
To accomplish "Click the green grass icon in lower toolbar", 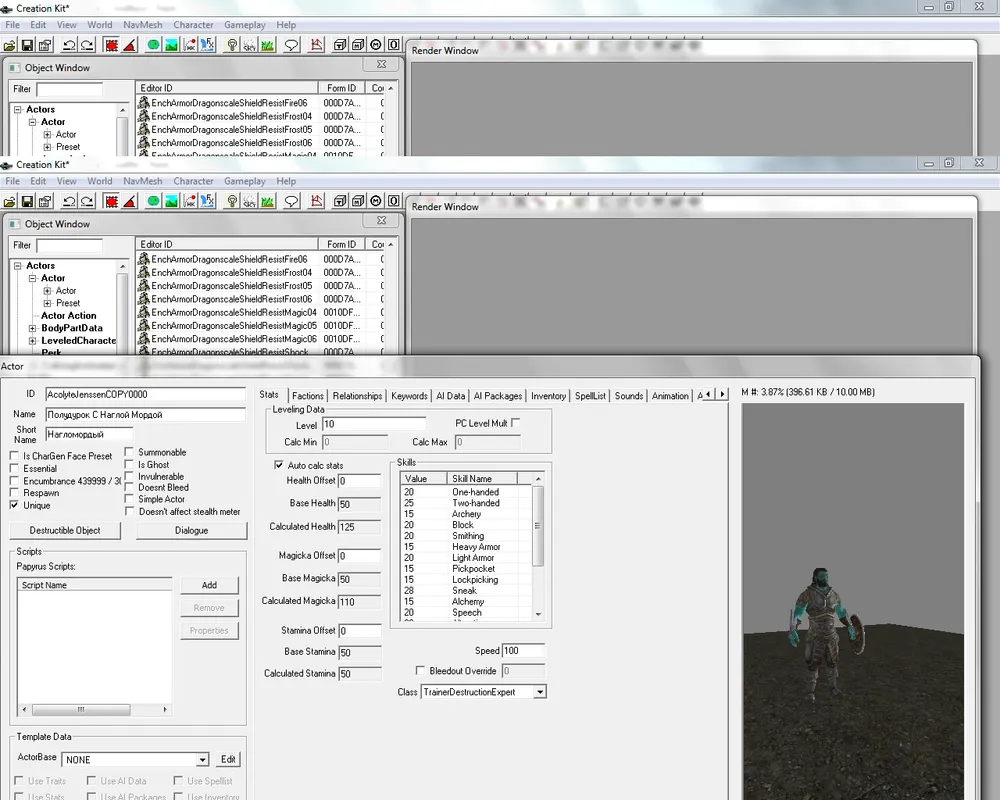I will click(268, 201).
